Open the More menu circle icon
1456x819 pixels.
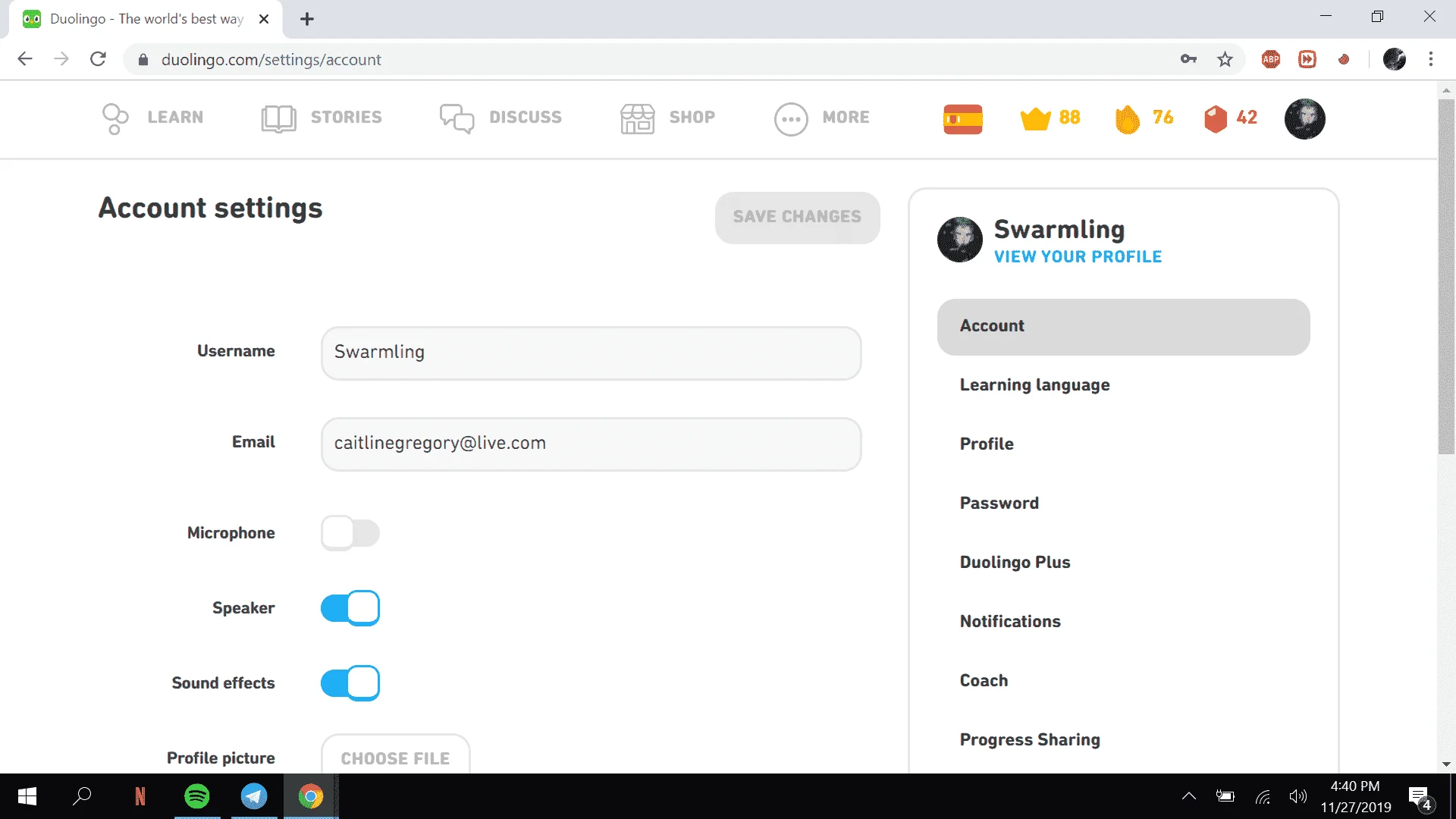(x=791, y=119)
